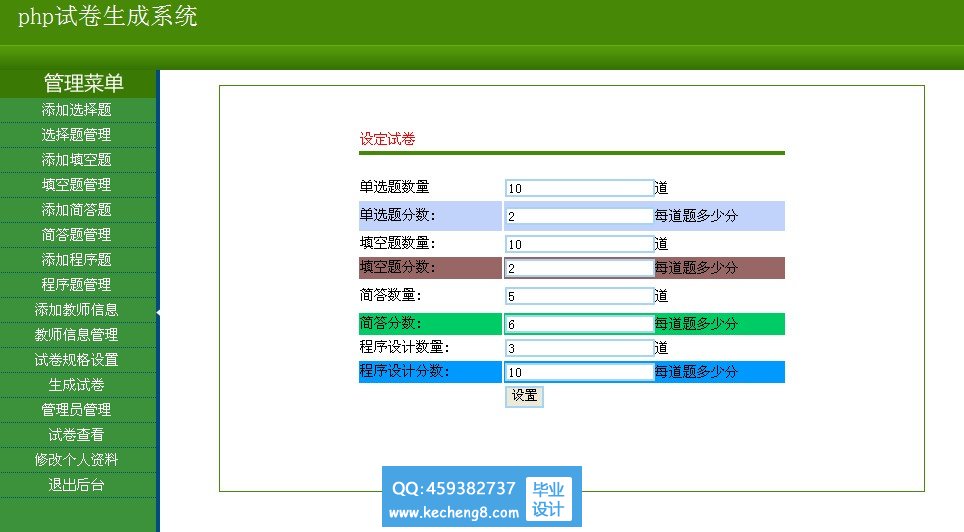Select the 单选题数量 label
The height and width of the screenshot is (532, 964).
[394, 186]
